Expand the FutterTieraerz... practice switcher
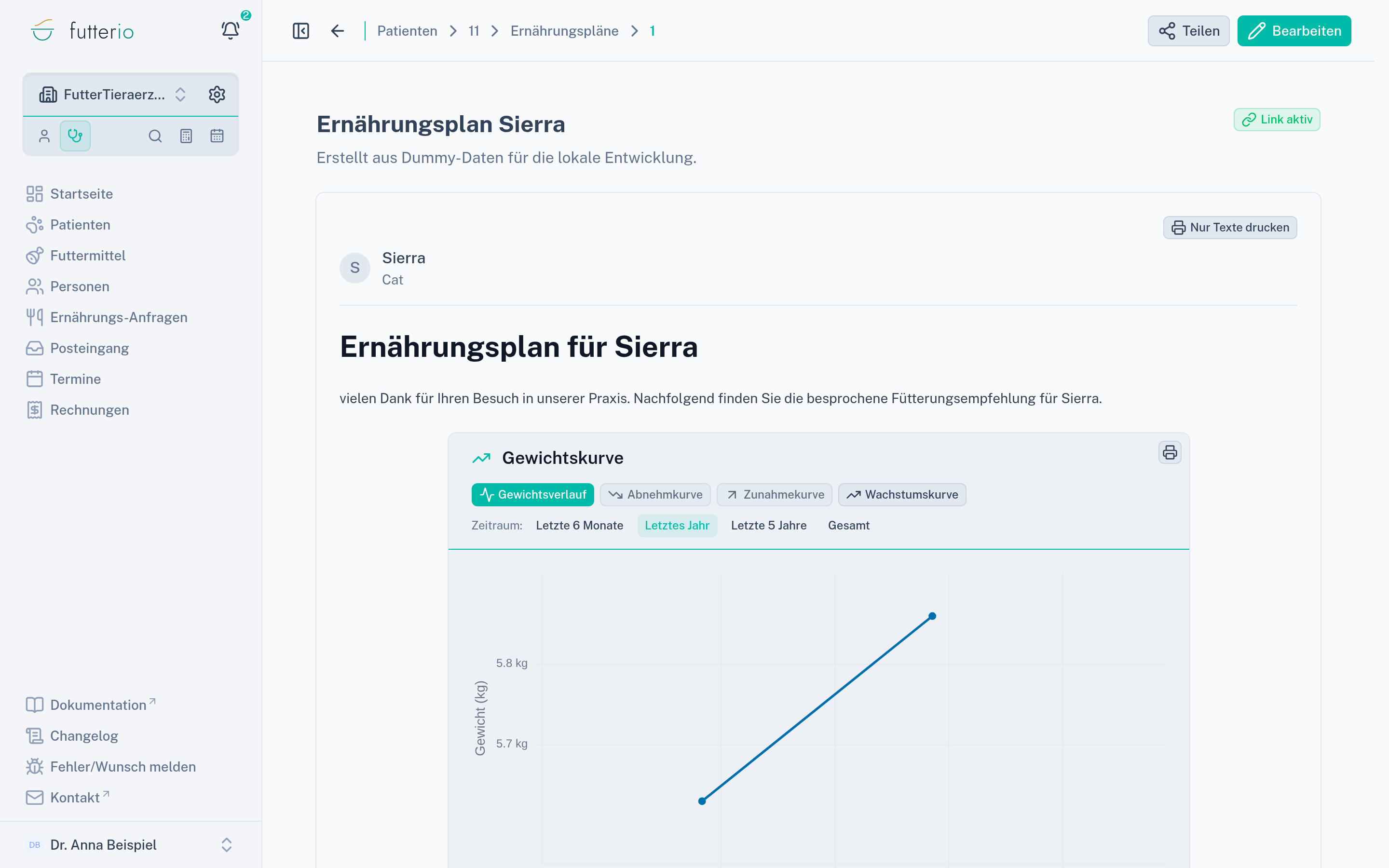The width and height of the screenshot is (1389, 868). [x=113, y=95]
